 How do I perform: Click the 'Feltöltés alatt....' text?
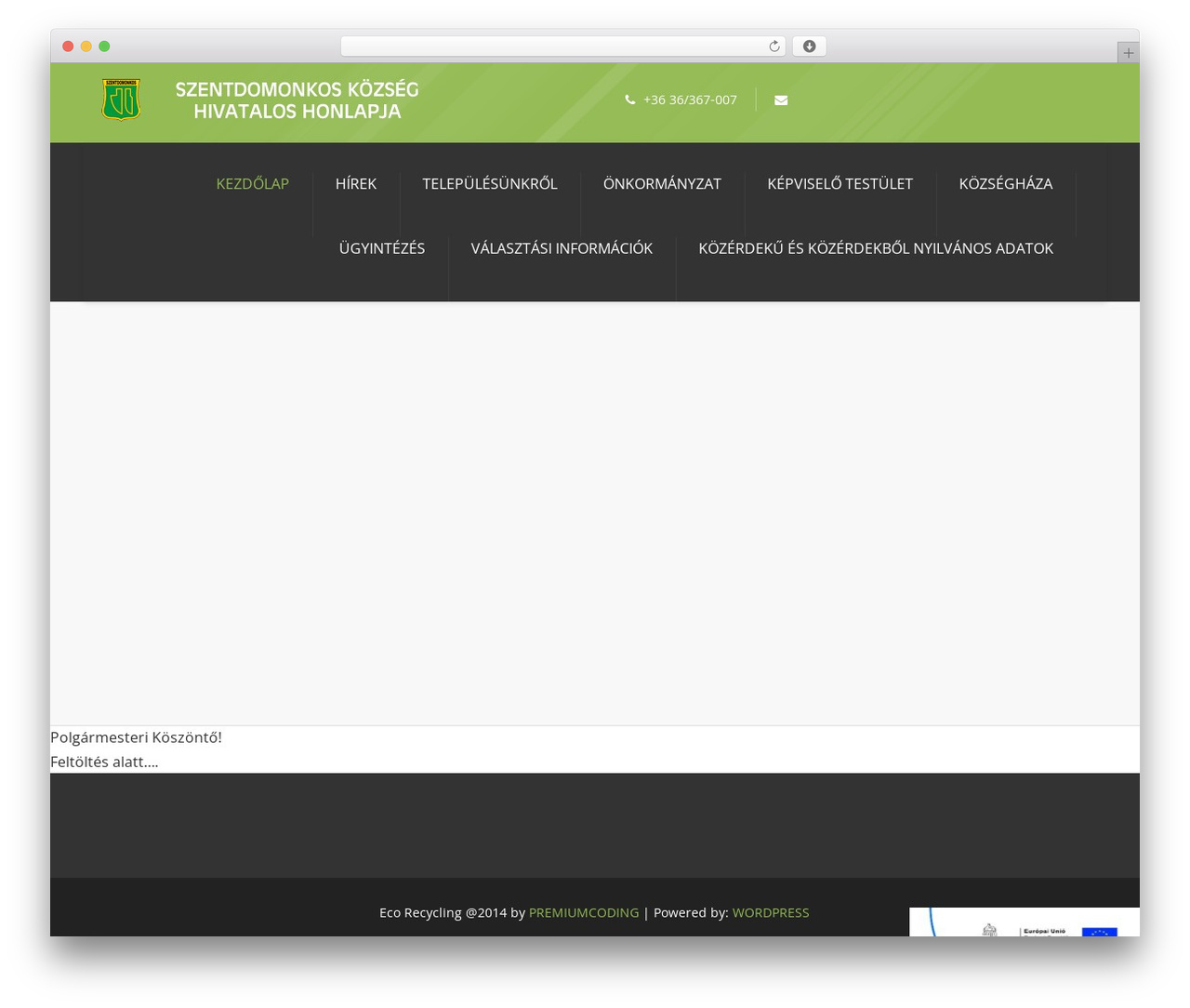tap(104, 762)
